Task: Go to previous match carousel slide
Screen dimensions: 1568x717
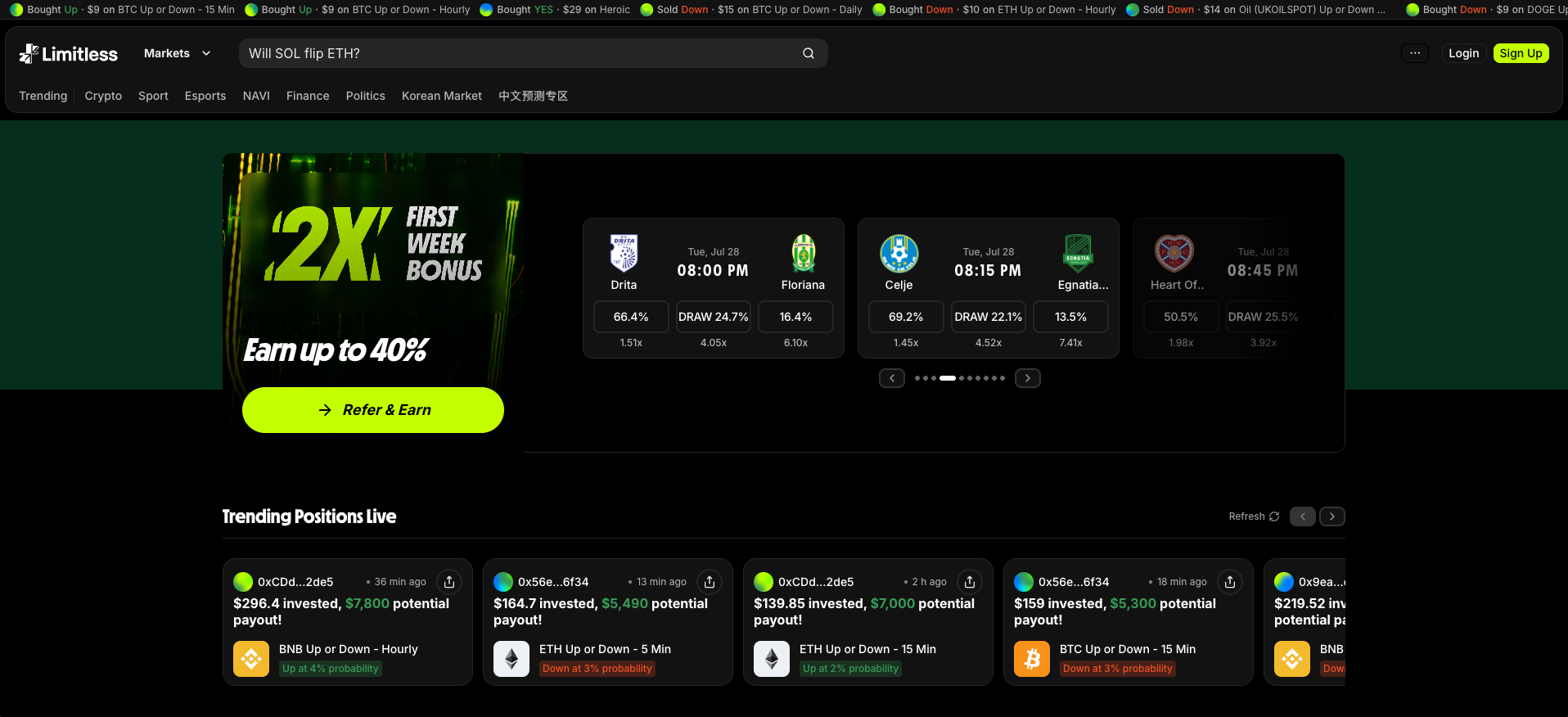Action: point(892,378)
